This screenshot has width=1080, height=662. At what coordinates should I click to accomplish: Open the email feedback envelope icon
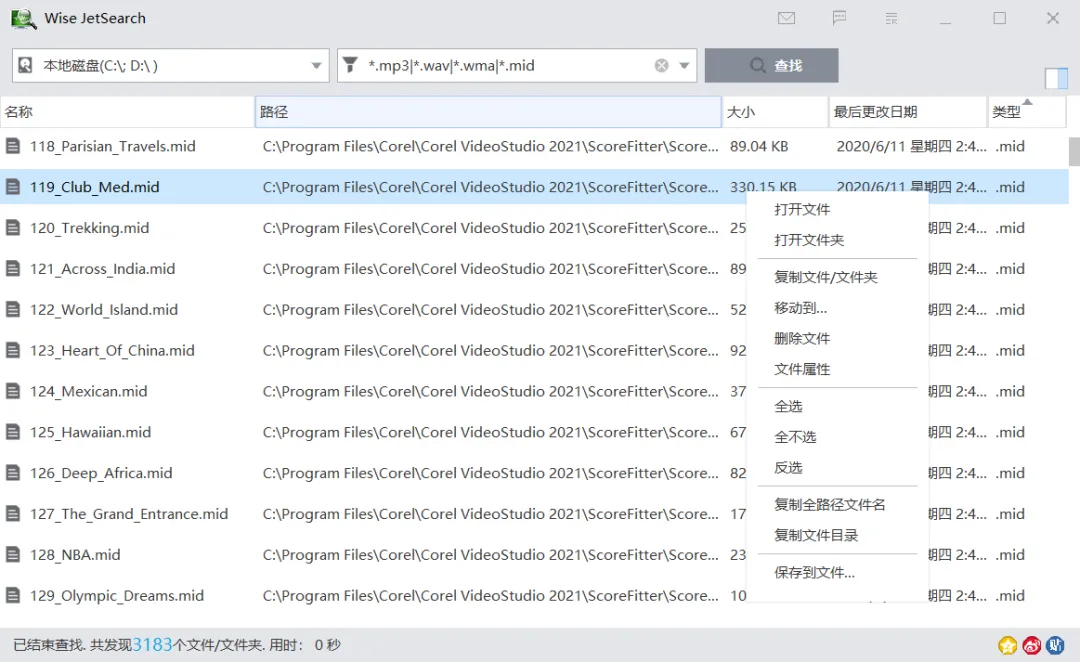(787, 19)
